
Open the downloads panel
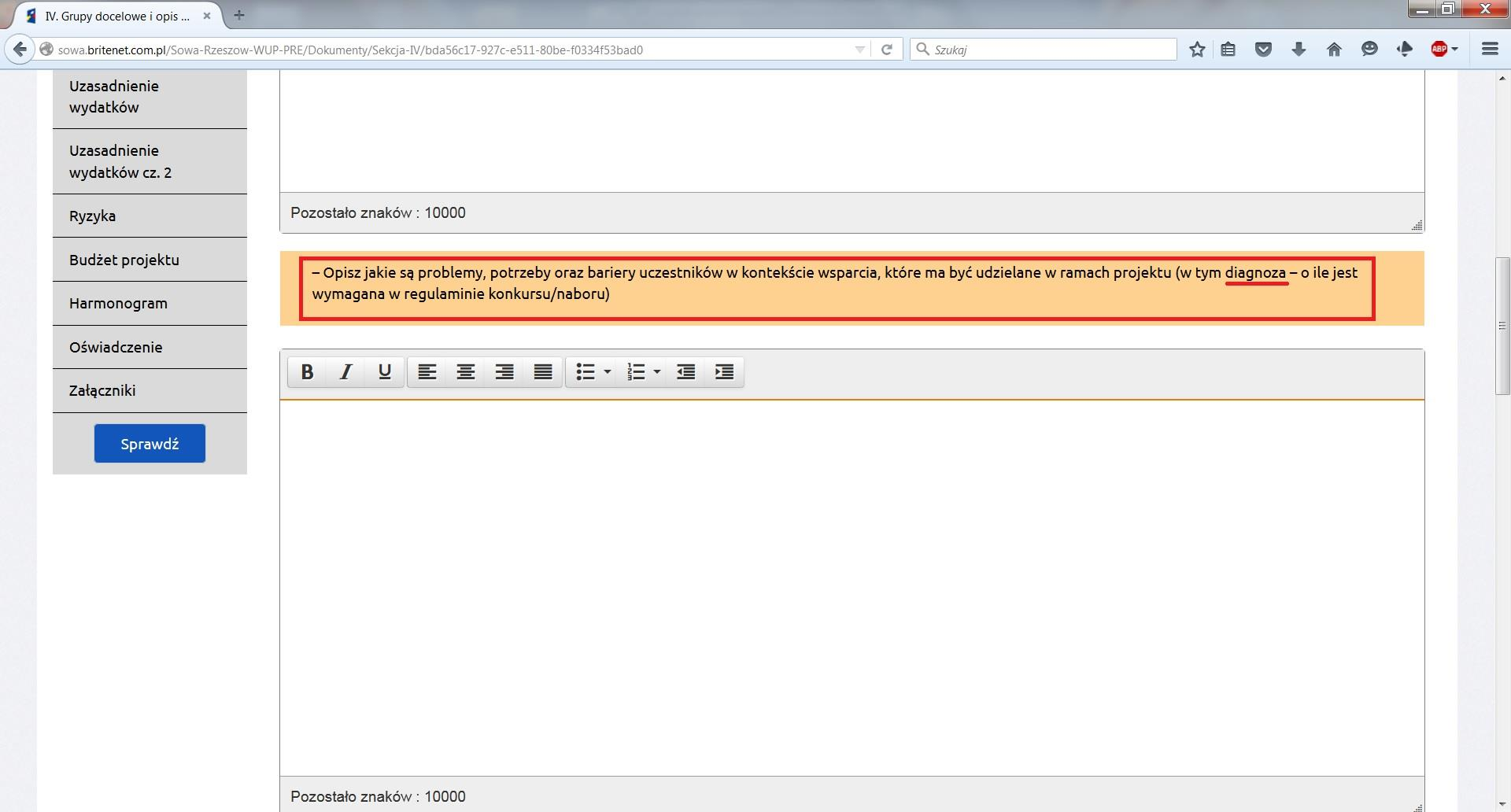tap(1299, 50)
